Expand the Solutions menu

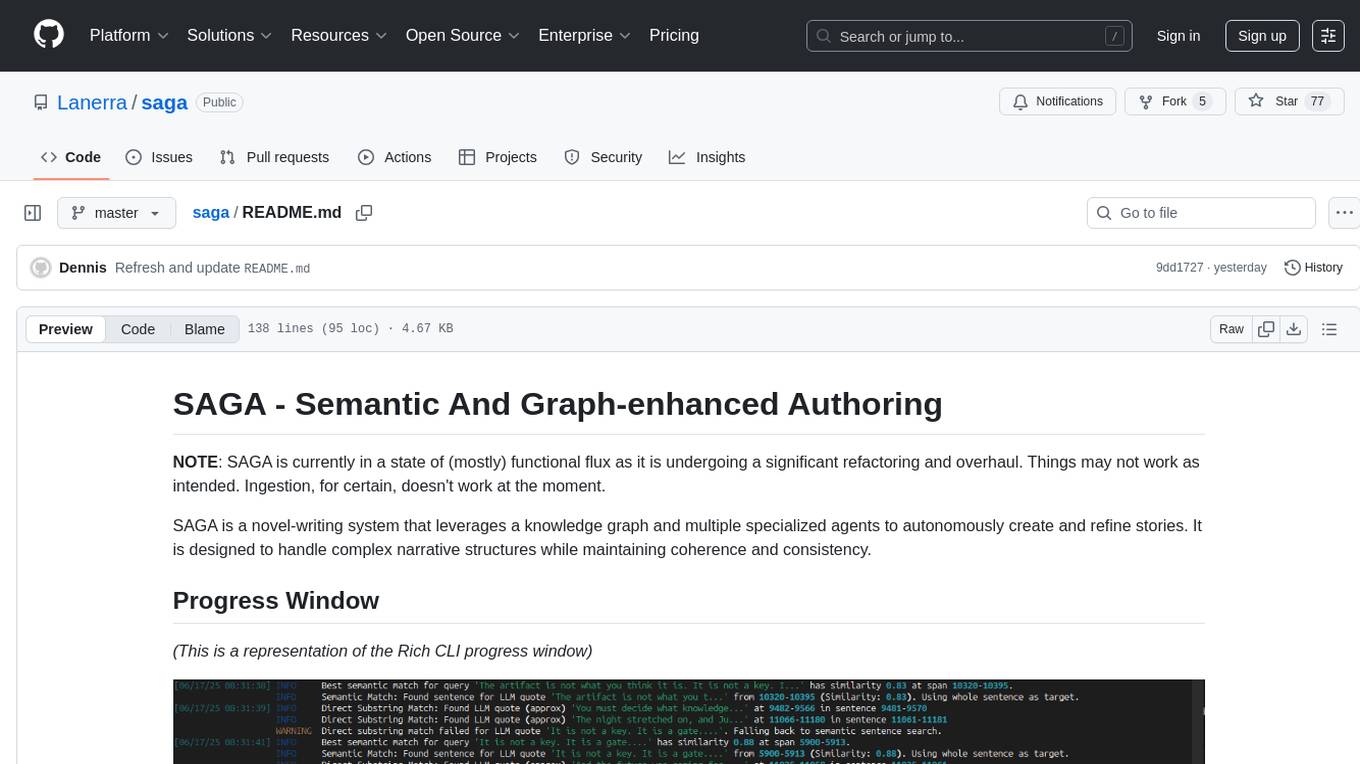(x=230, y=35)
